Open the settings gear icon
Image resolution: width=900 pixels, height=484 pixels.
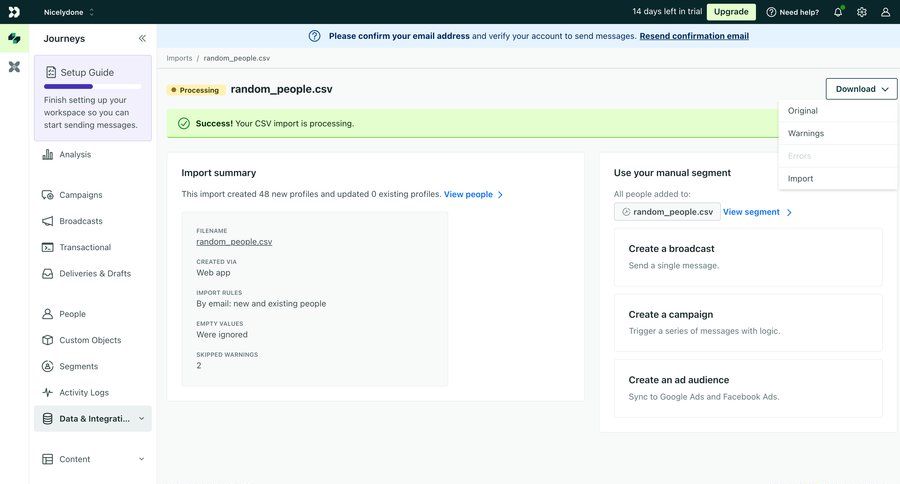coord(862,11)
